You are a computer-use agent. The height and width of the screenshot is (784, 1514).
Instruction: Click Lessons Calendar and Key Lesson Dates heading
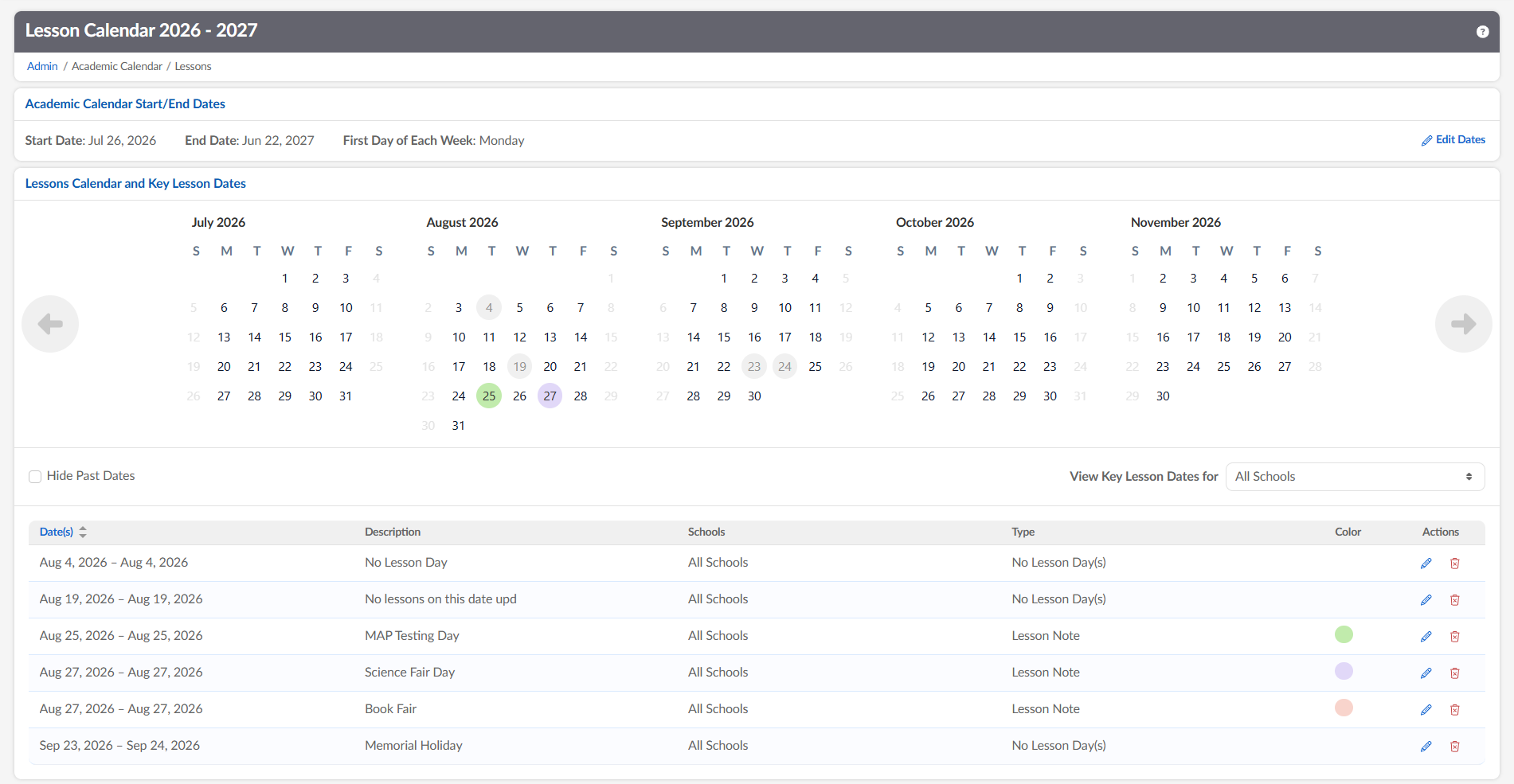point(135,183)
